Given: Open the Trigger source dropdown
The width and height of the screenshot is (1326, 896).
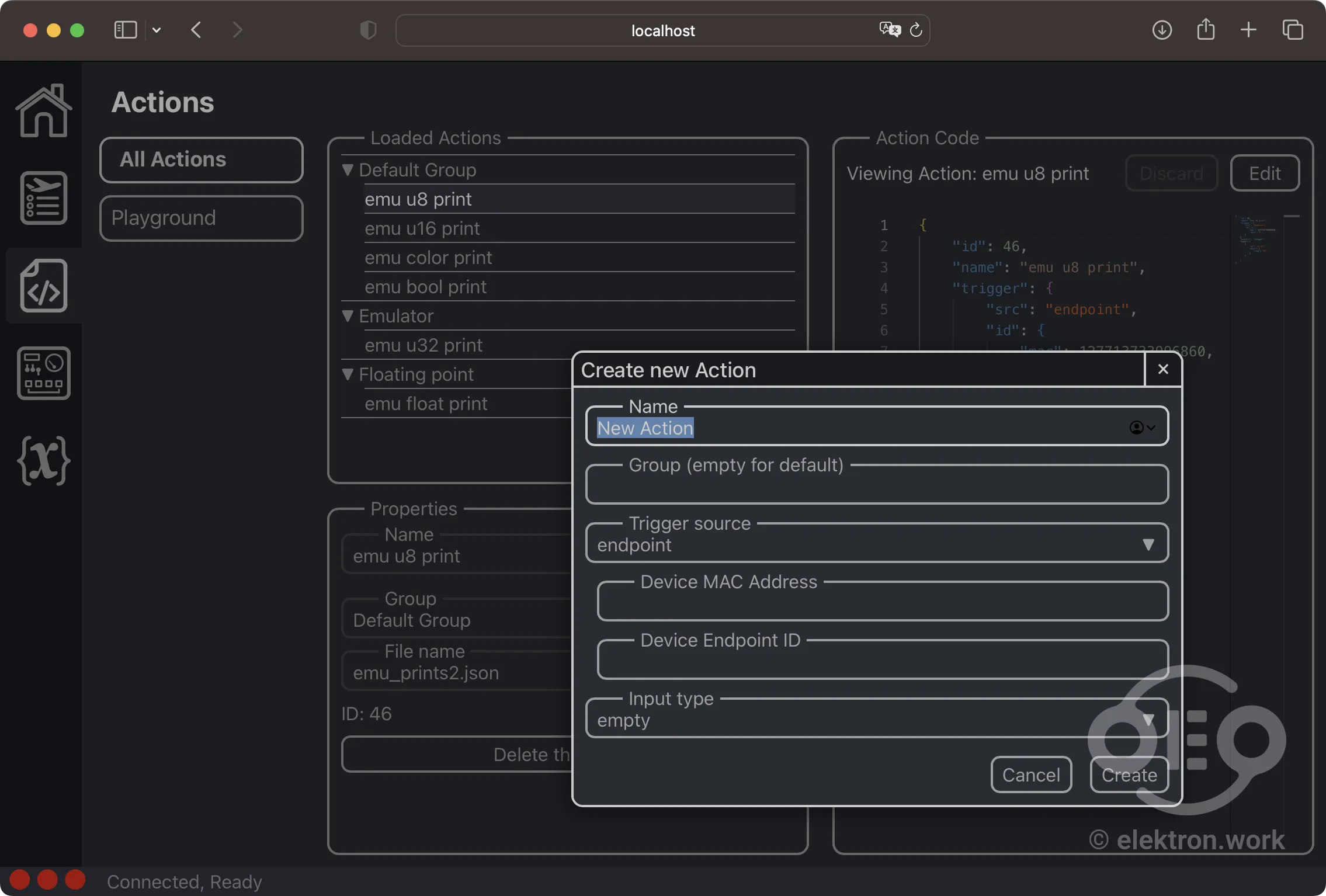Looking at the screenshot, I should click(x=876, y=544).
